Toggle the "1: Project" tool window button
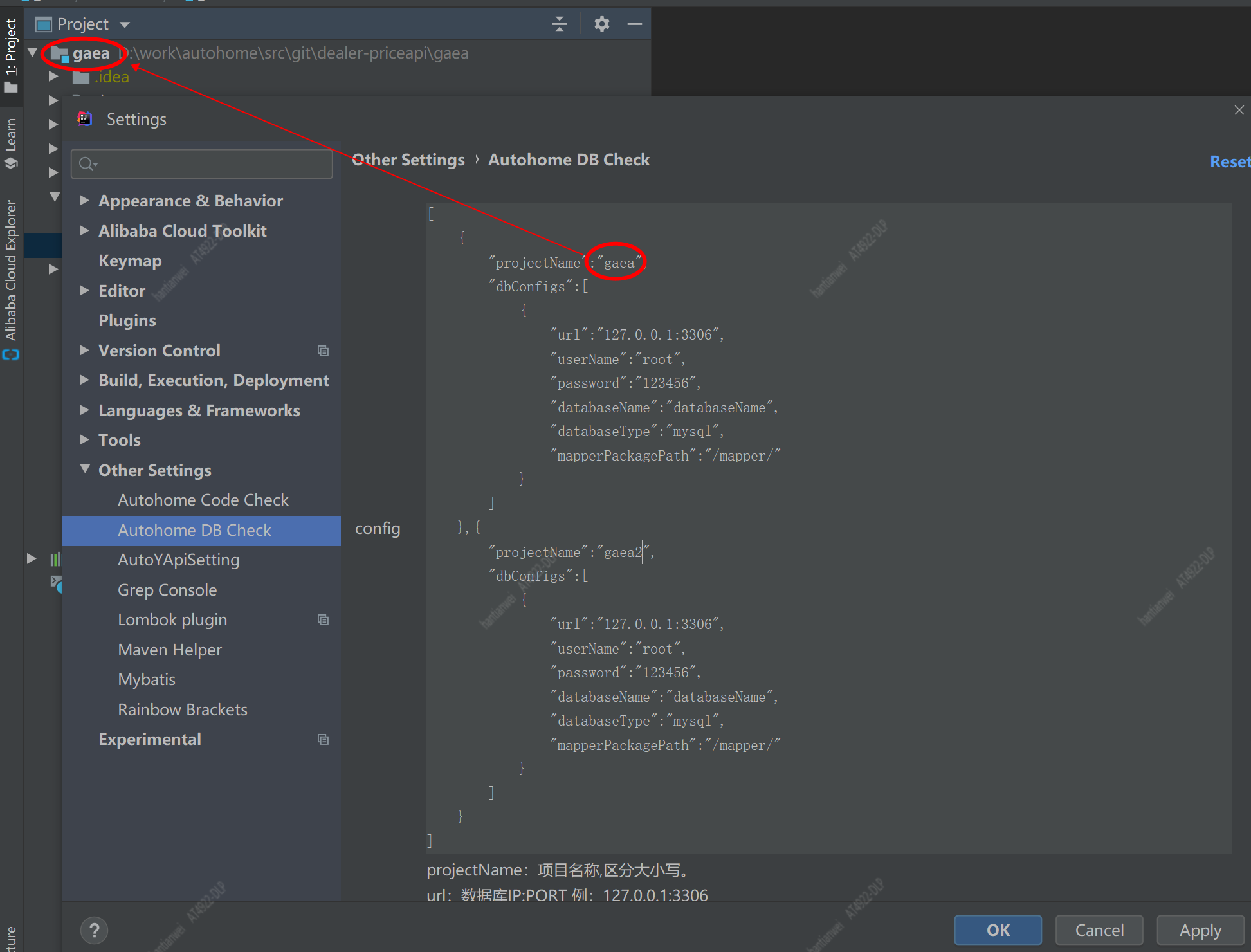This screenshot has height=952, width=1251. (x=10, y=45)
